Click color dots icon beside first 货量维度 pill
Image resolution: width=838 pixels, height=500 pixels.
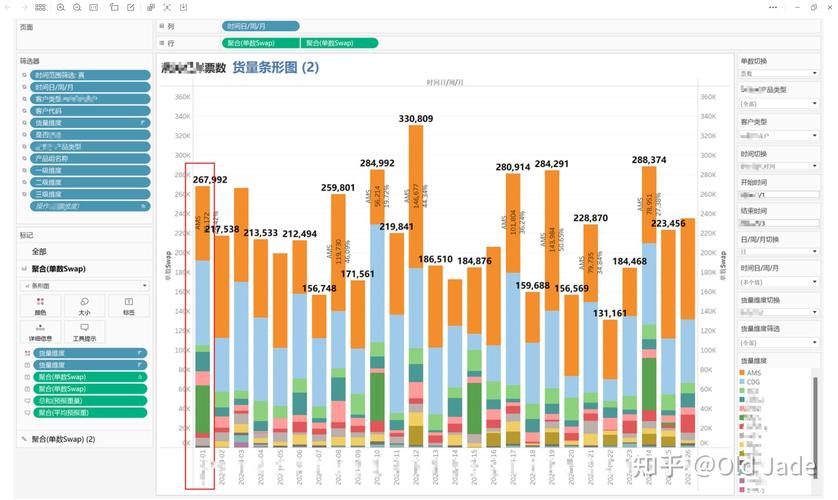click(27, 353)
